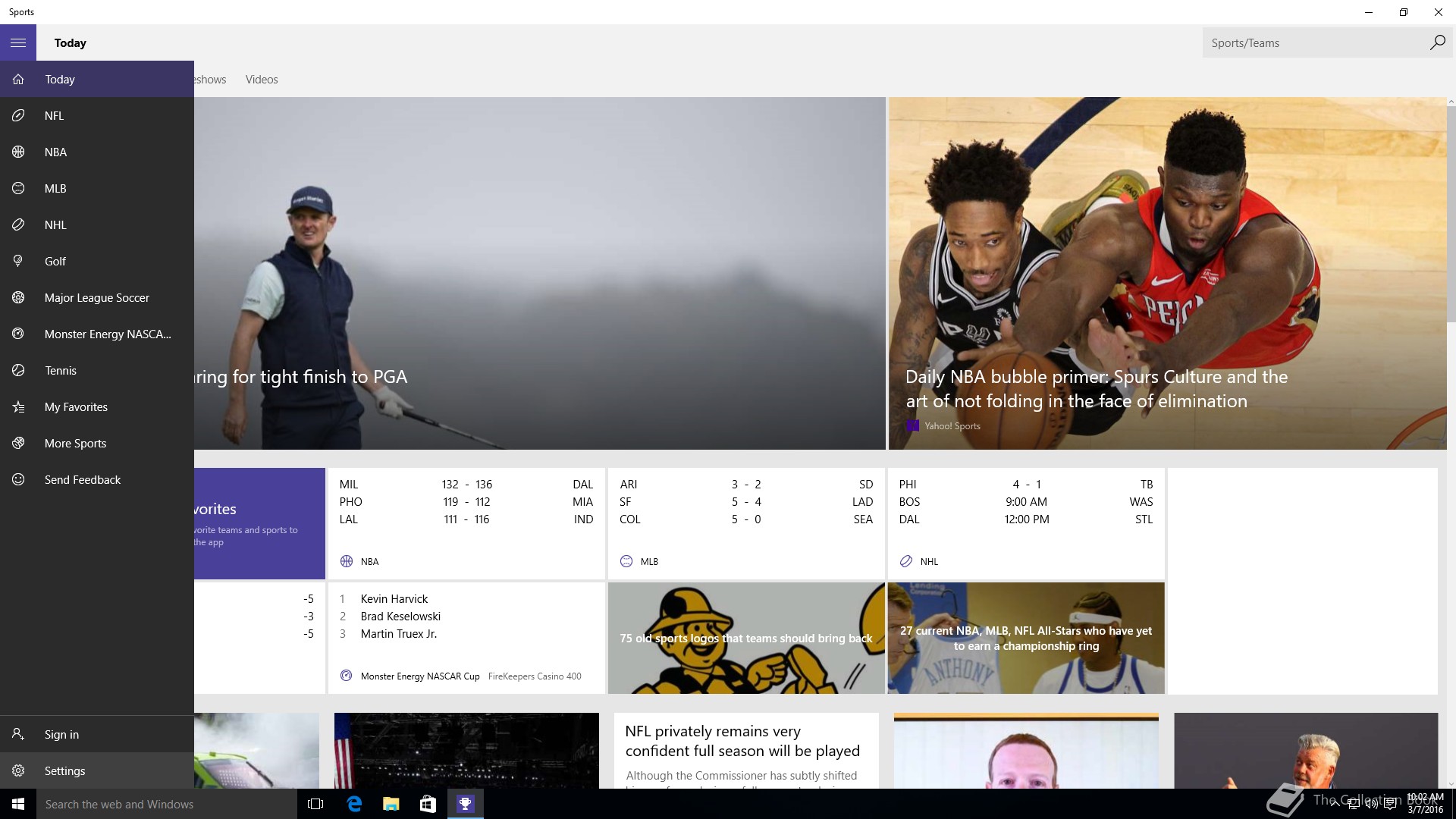Open File Explorer from taskbar
Viewport: 1456px width, 819px height.
[x=391, y=804]
